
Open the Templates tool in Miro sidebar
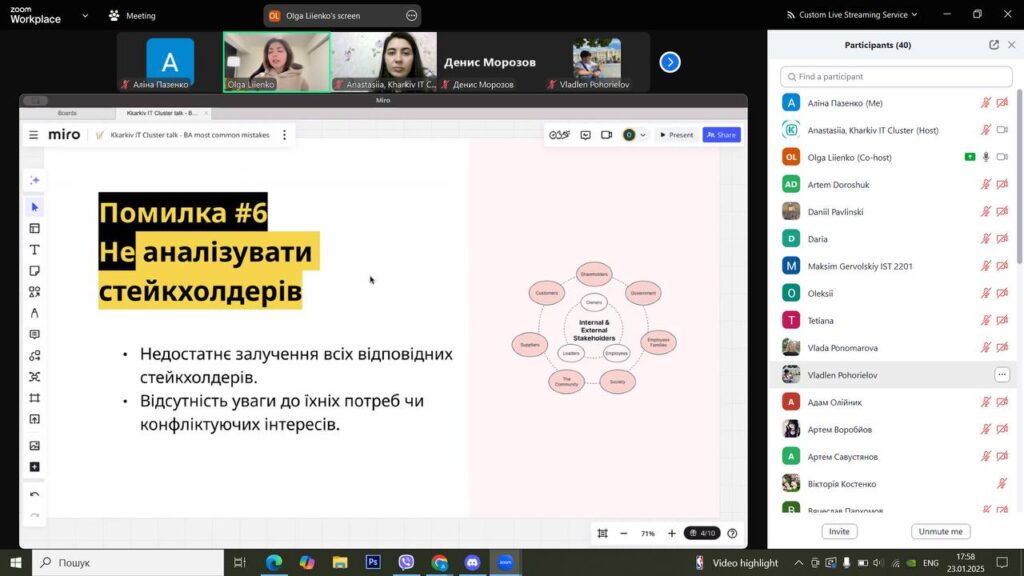[x=35, y=229]
